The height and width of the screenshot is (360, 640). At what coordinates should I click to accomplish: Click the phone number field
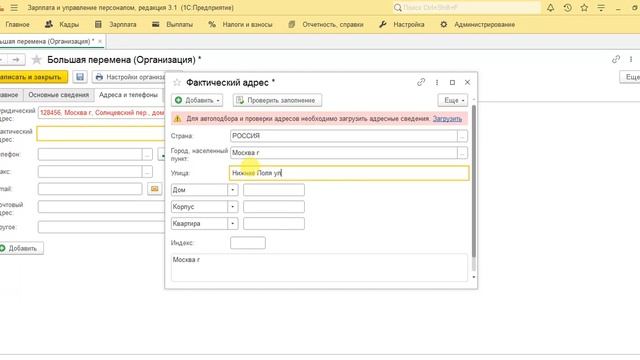tap(90, 154)
